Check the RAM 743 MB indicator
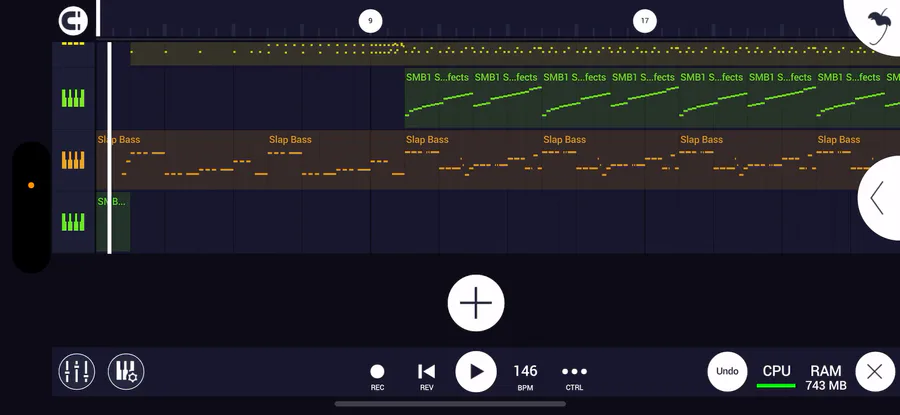900x415 pixels. (x=826, y=378)
